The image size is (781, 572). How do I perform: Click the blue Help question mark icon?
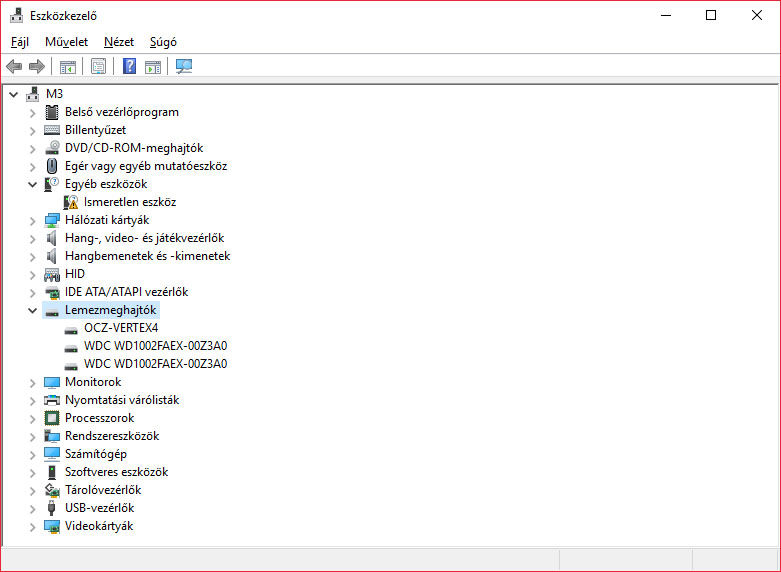click(x=130, y=66)
